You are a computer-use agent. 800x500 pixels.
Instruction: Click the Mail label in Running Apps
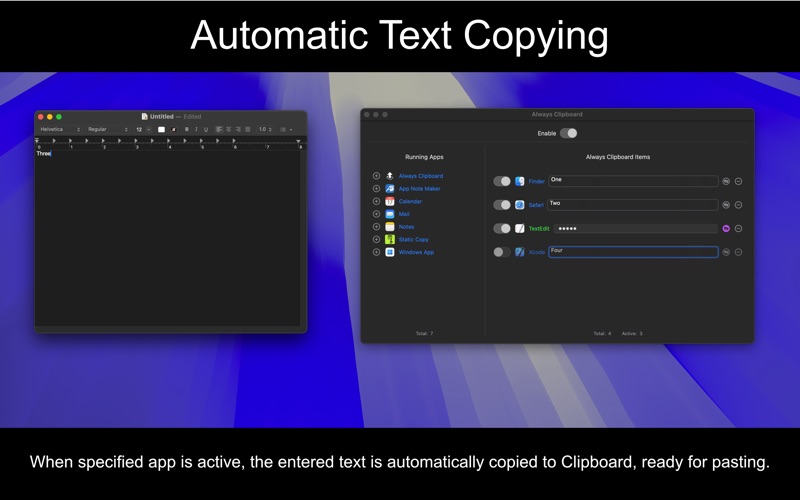pyautogui.click(x=404, y=214)
